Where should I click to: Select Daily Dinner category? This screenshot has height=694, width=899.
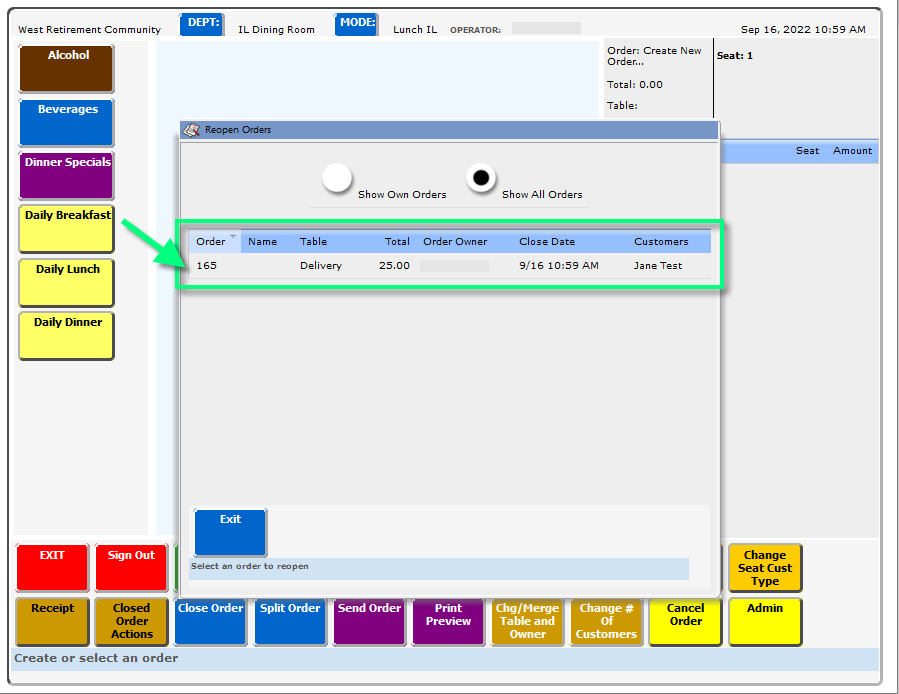click(67, 335)
